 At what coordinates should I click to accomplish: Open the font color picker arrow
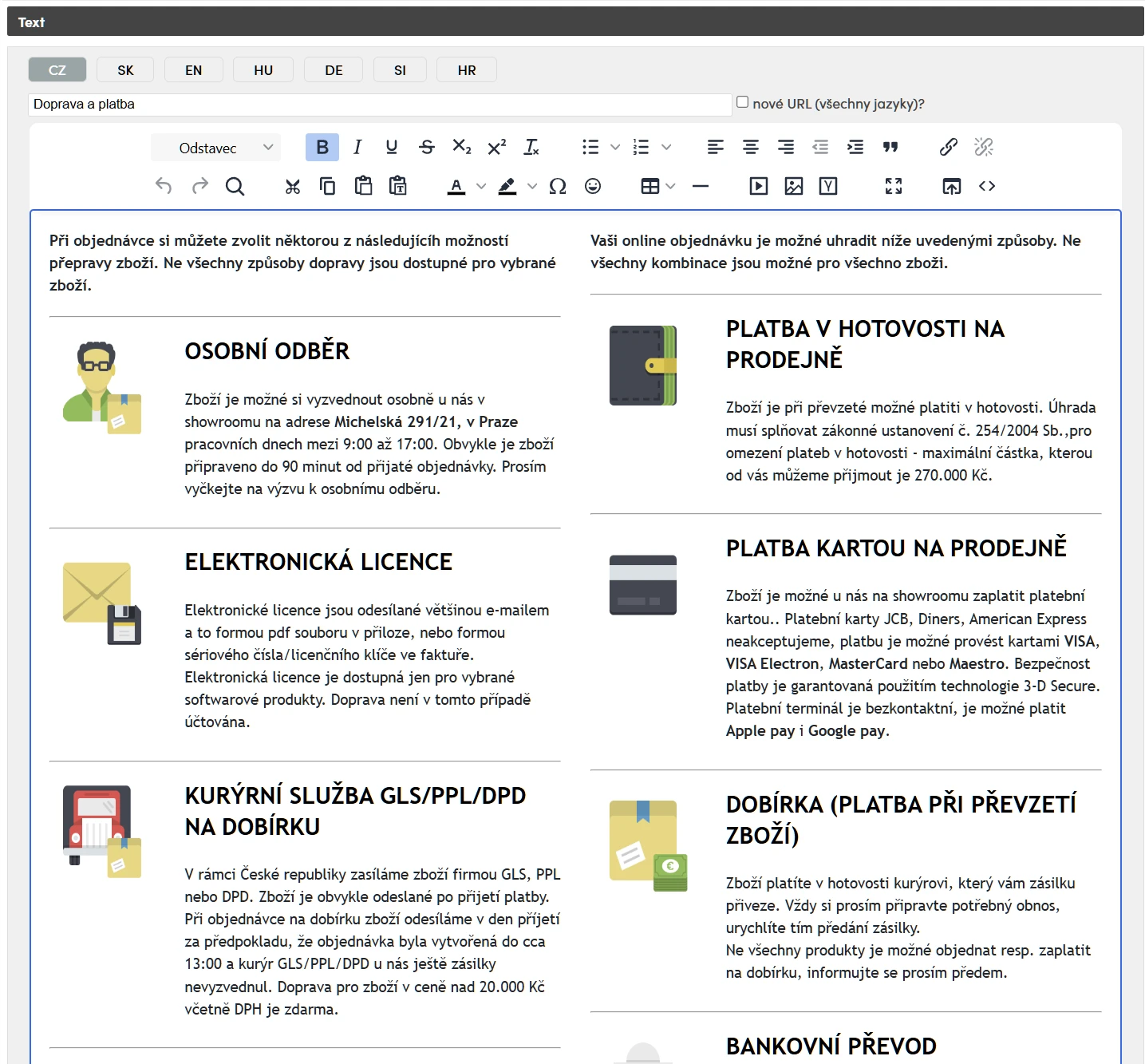tap(481, 186)
